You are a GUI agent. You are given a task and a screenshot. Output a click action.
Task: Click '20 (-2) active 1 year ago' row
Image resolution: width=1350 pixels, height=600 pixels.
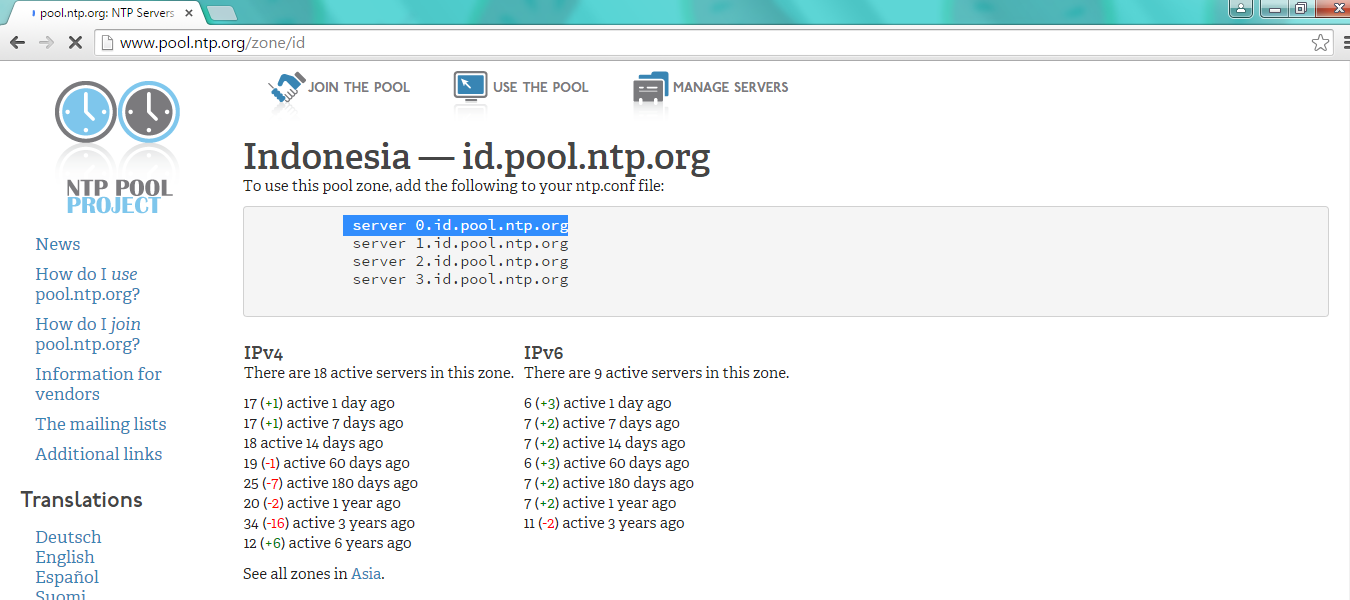322,503
